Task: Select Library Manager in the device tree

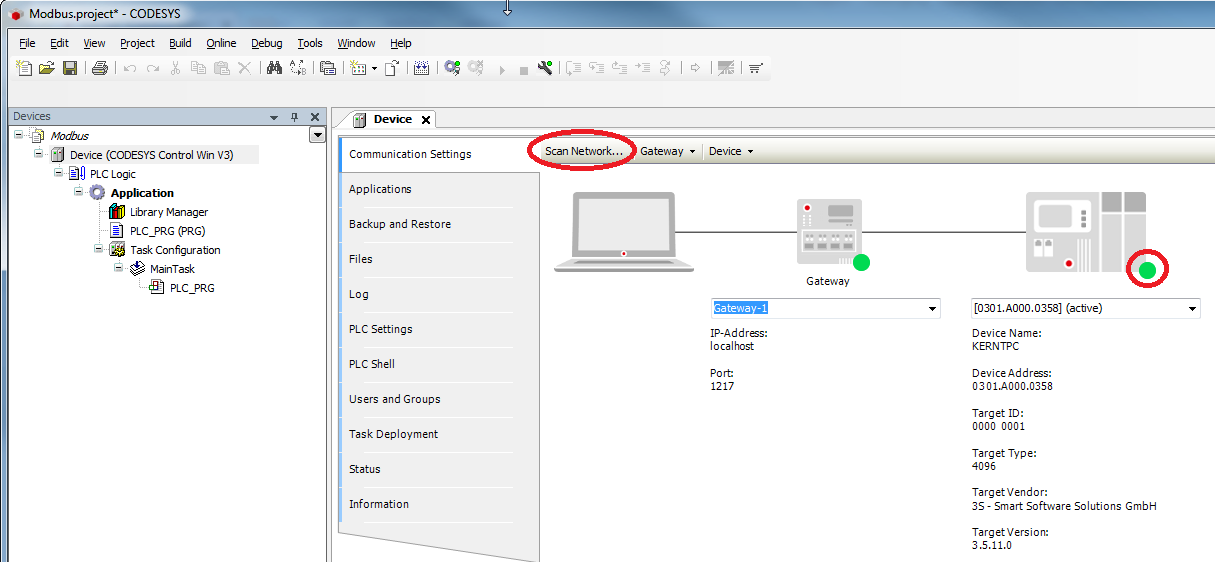Action: pyautogui.click(x=168, y=212)
